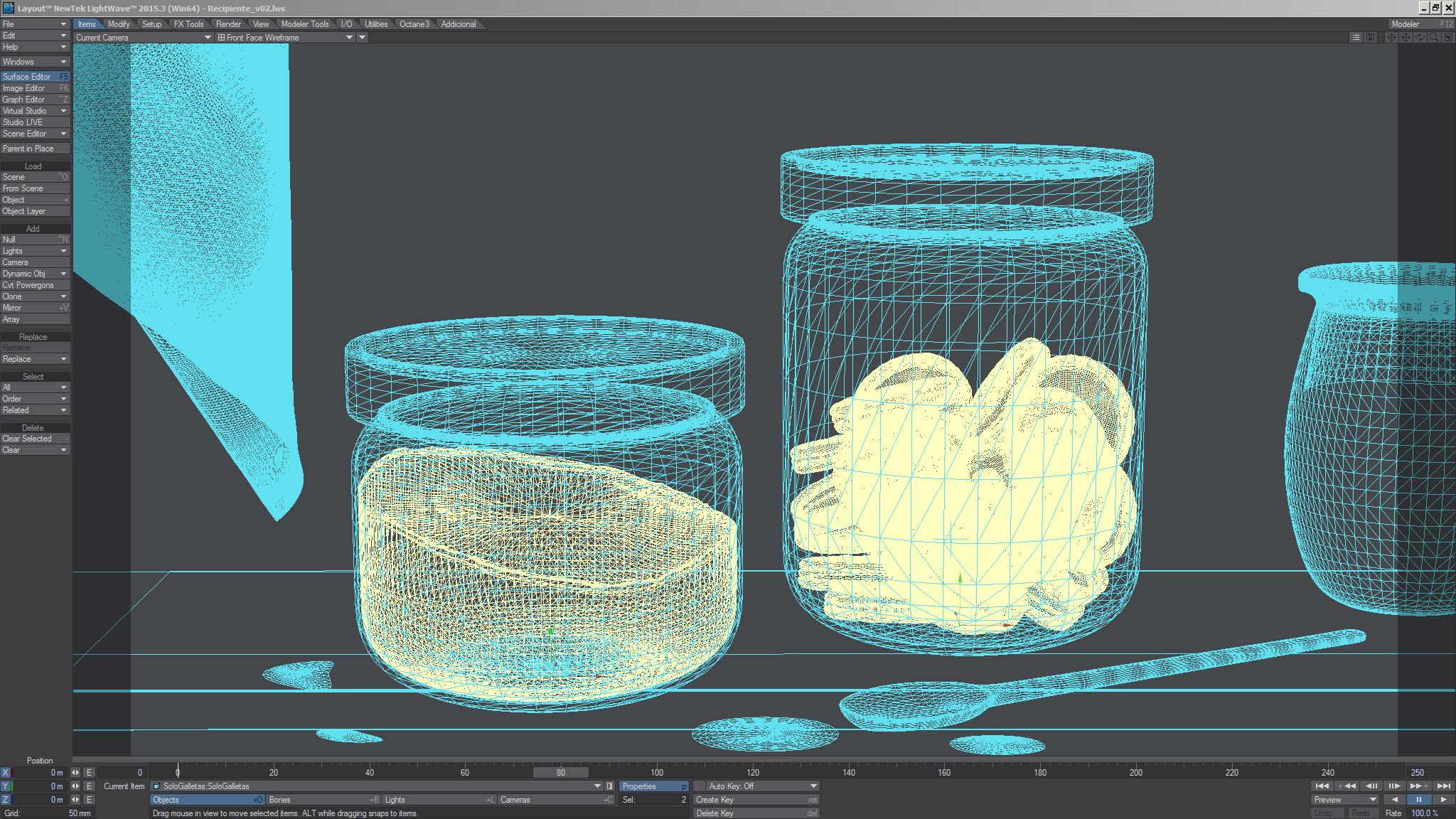
Task: Open envelope for Z channel
Action: click(89, 800)
